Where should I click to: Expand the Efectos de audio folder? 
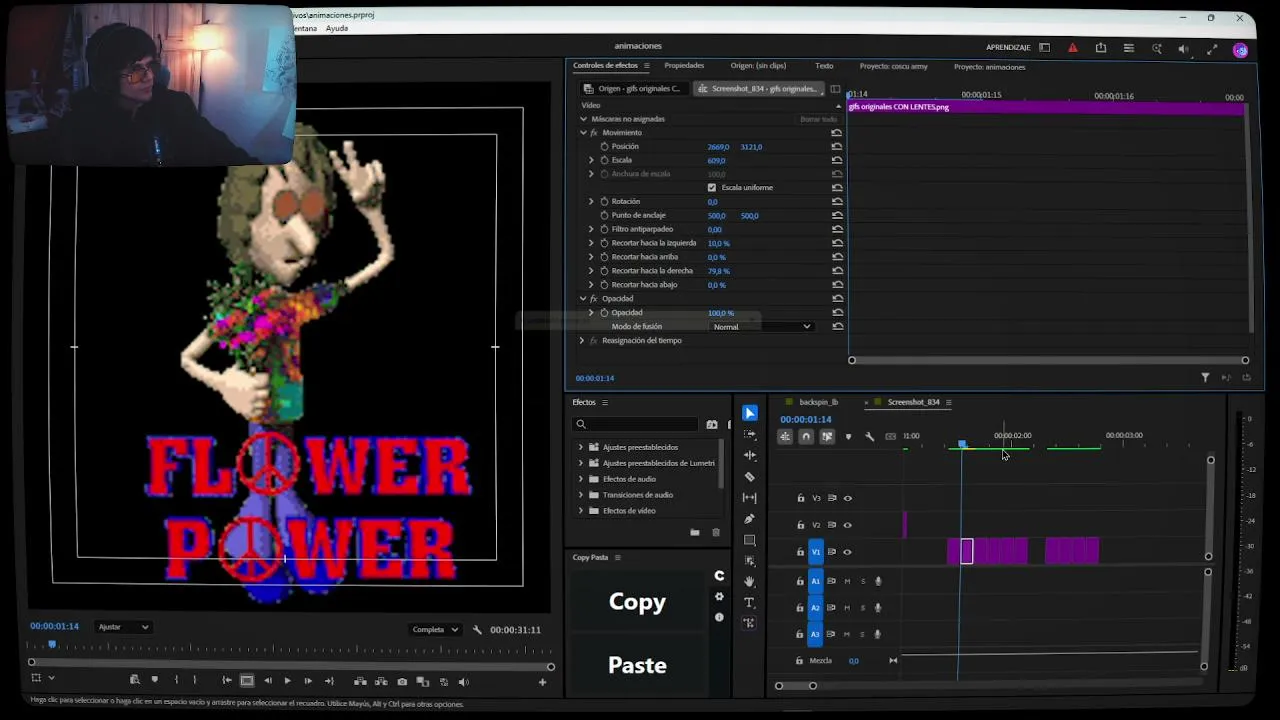pos(581,479)
